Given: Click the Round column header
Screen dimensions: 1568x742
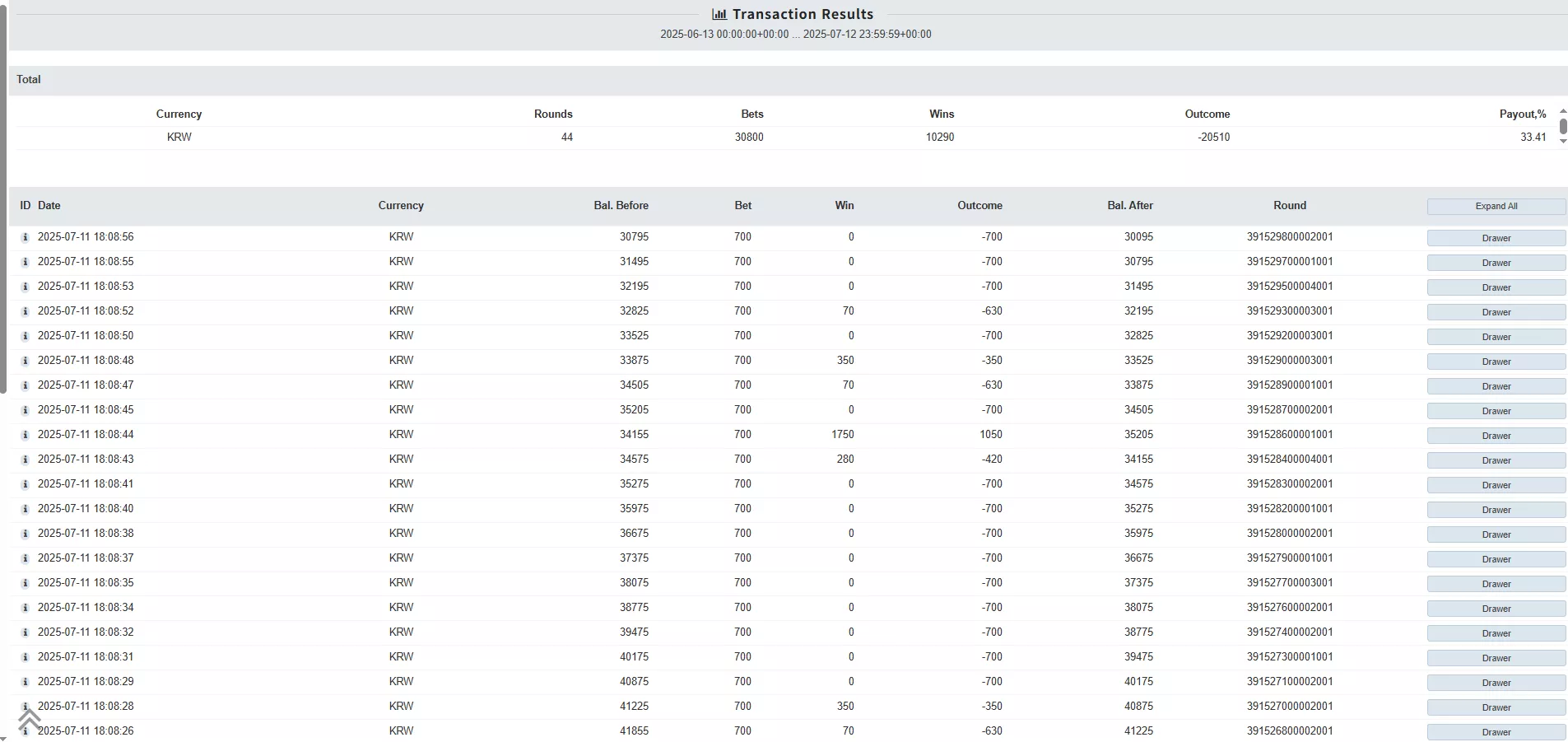Looking at the screenshot, I should 1290,206.
